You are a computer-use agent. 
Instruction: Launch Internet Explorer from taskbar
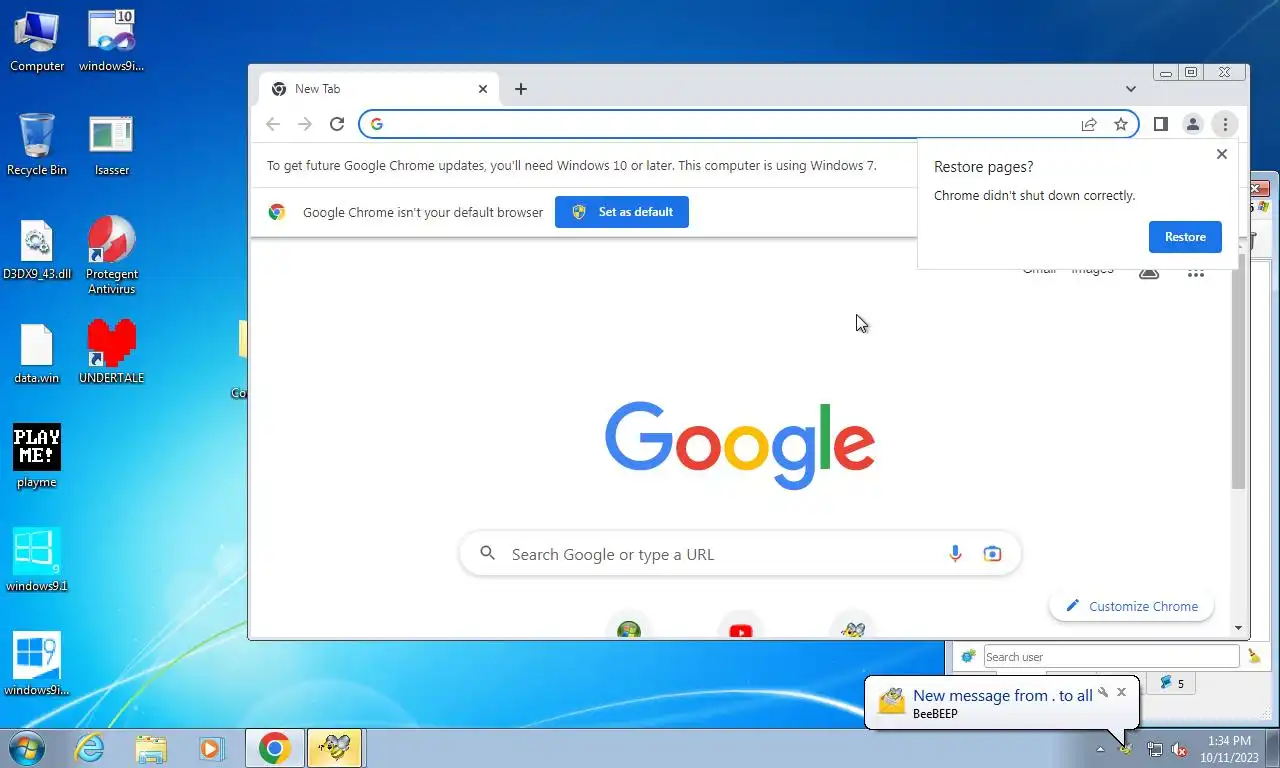[x=90, y=748]
